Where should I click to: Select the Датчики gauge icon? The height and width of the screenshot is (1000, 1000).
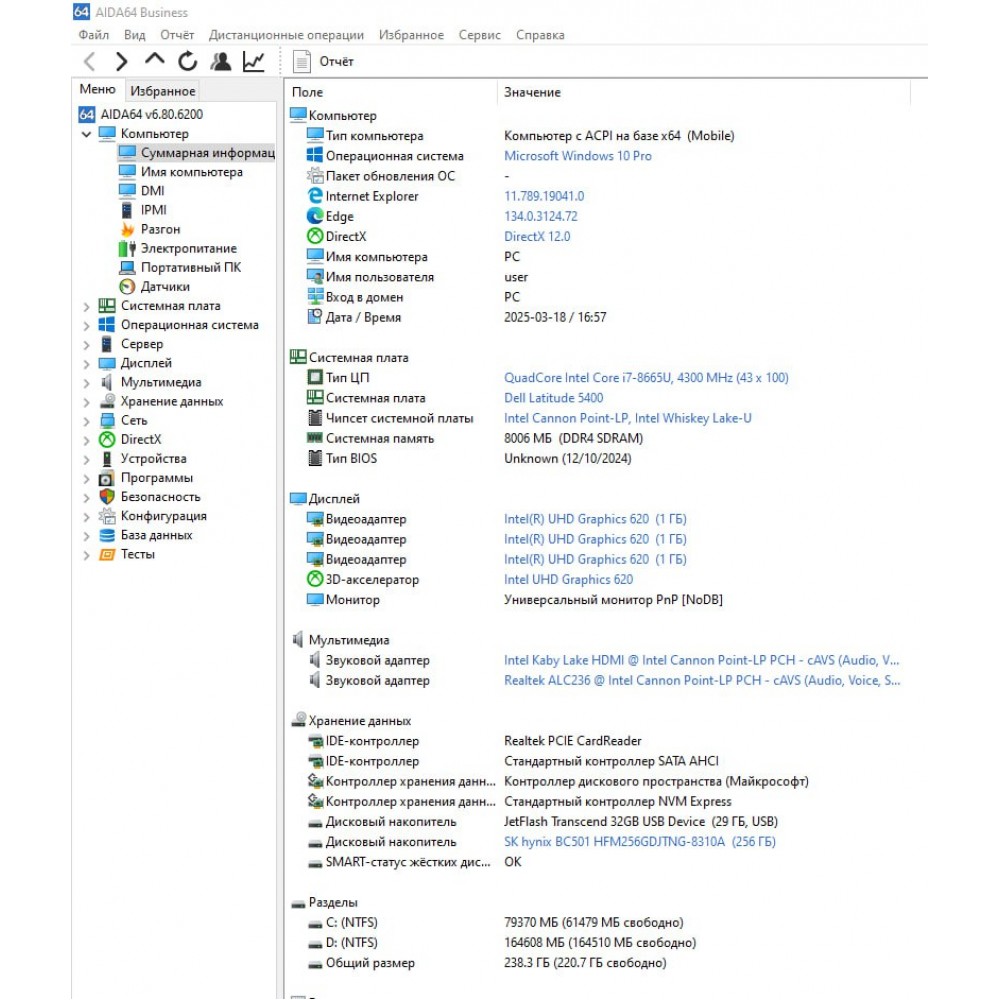pos(128,286)
